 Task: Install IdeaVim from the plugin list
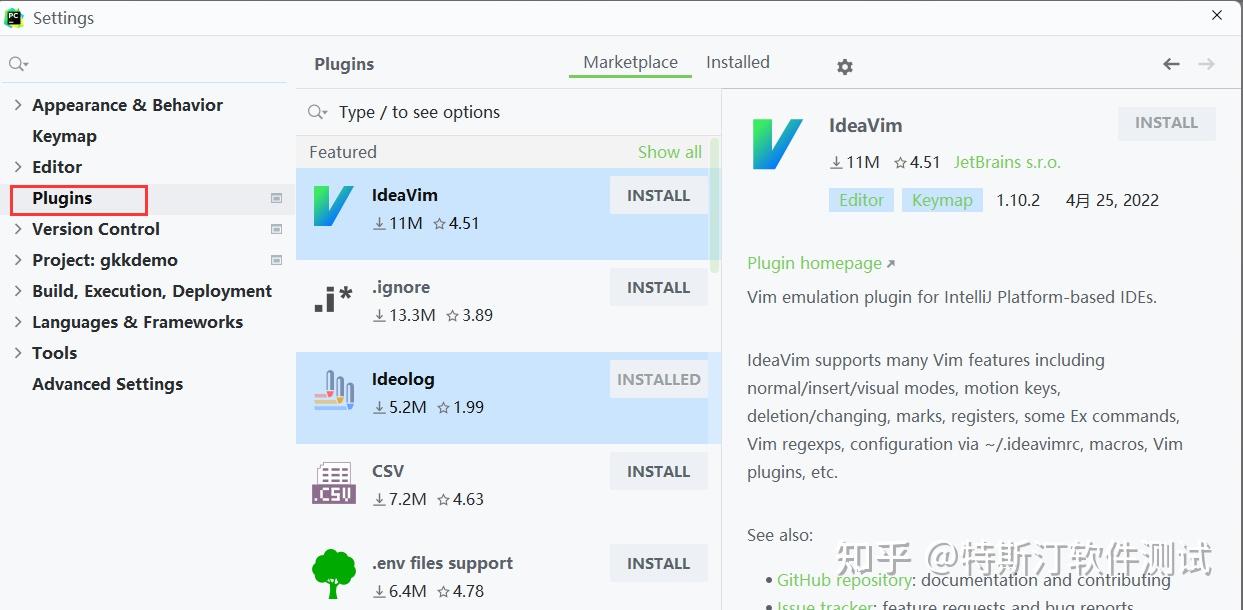658,196
